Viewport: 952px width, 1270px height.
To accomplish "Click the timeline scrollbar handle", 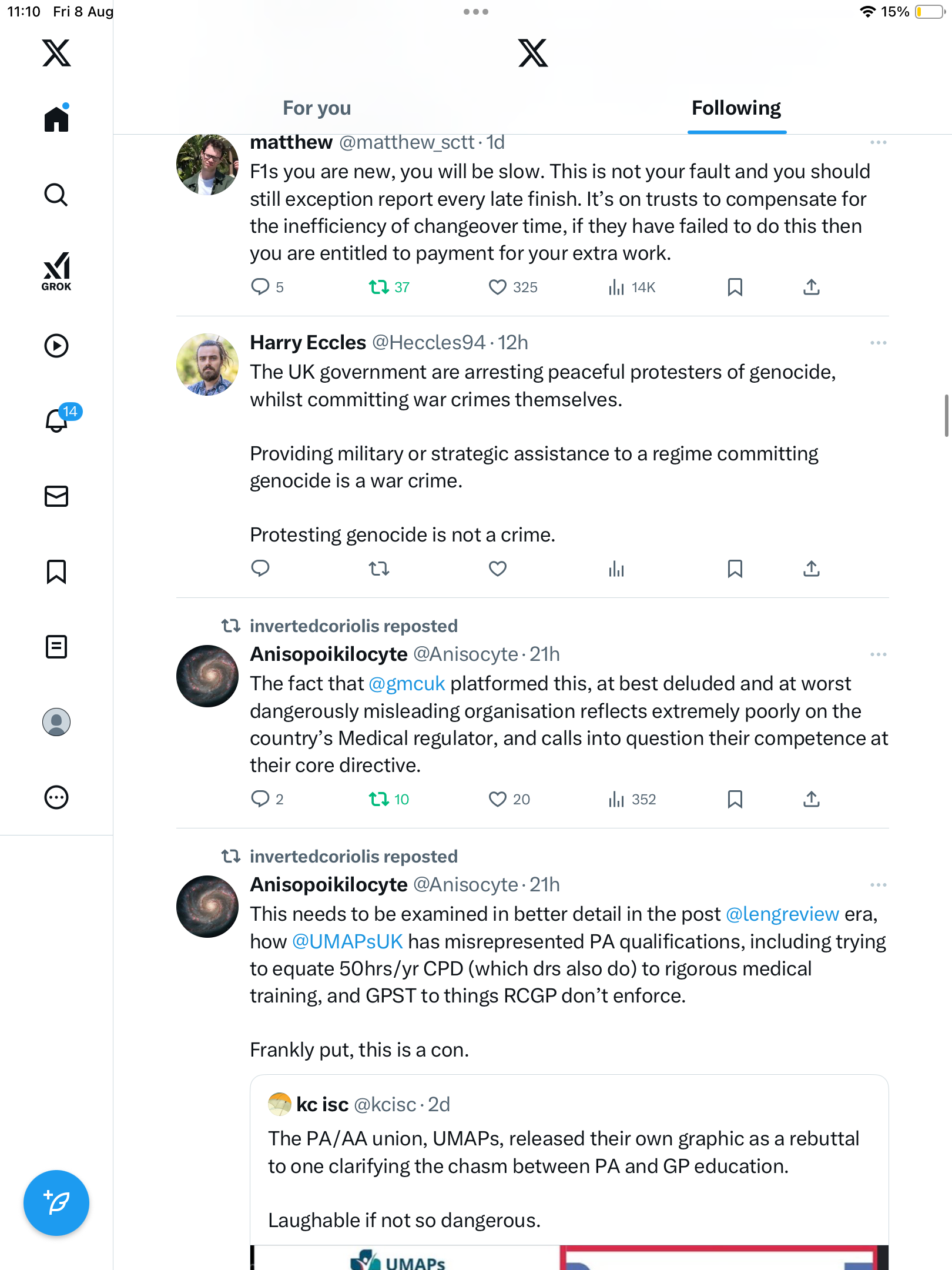I will click(946, 416).
